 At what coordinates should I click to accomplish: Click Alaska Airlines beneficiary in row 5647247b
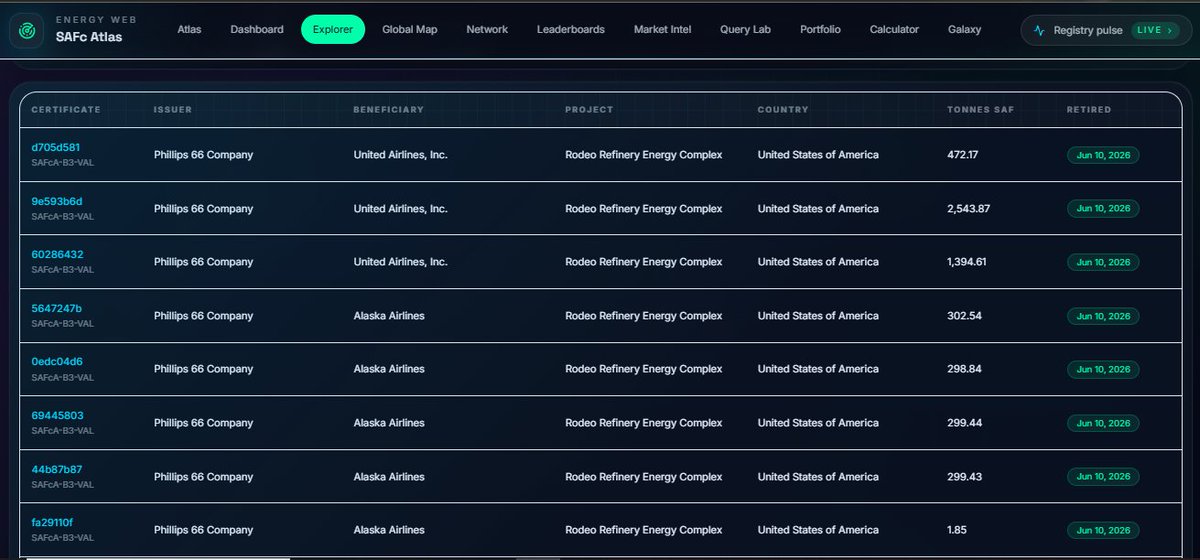pyautogui.click(x=389, y=316)
